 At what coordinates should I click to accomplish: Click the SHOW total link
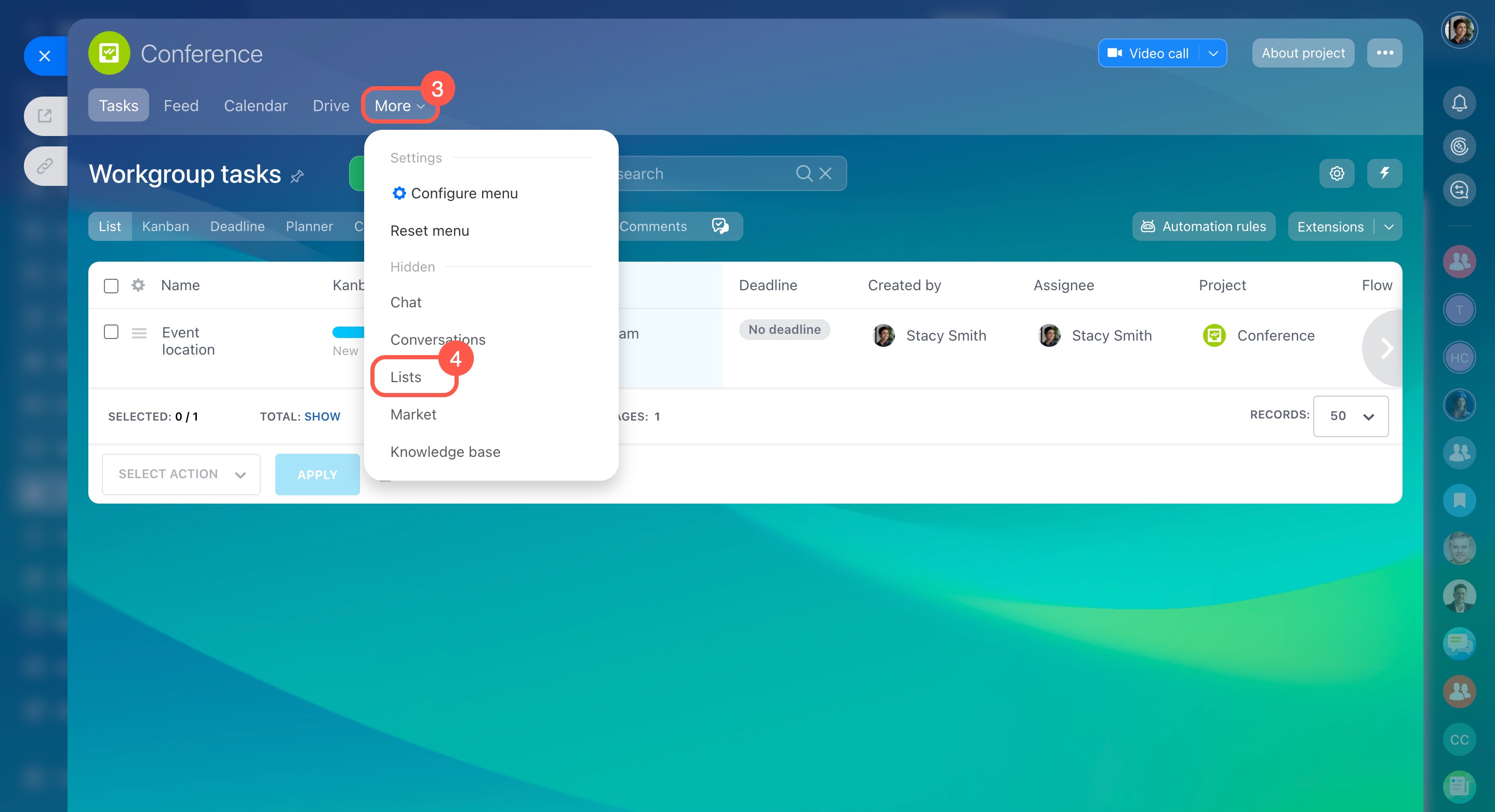[x=322, y=417]
